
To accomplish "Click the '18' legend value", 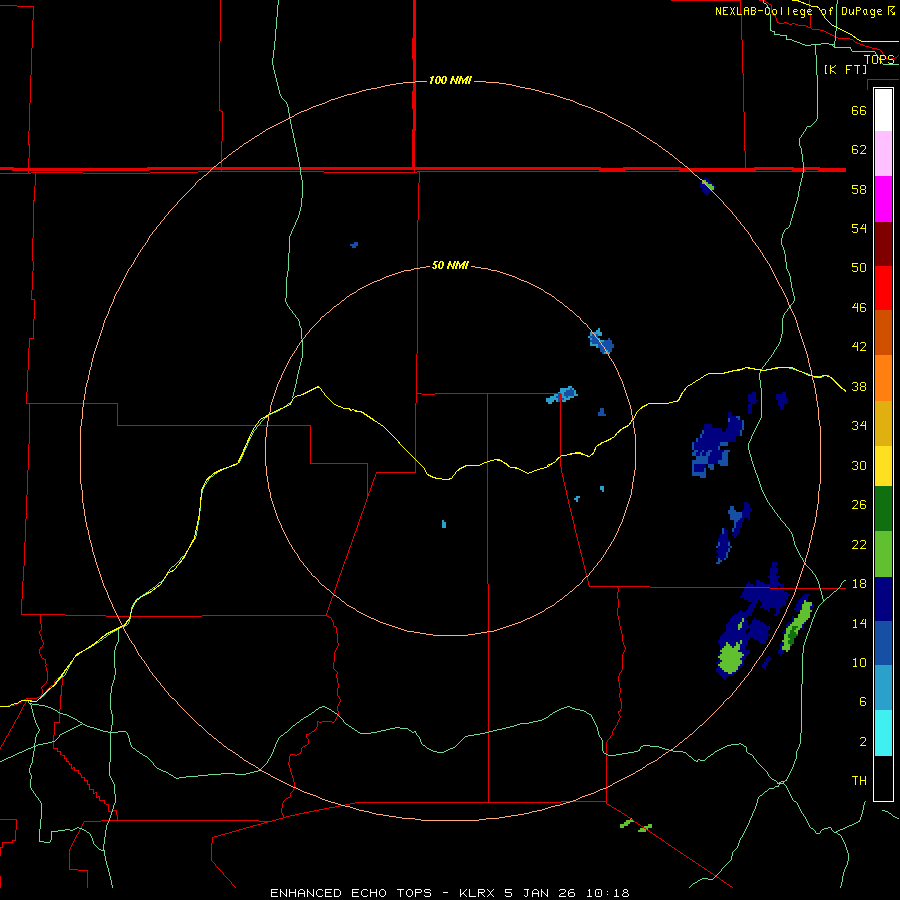I will click(x=859, y=584).
